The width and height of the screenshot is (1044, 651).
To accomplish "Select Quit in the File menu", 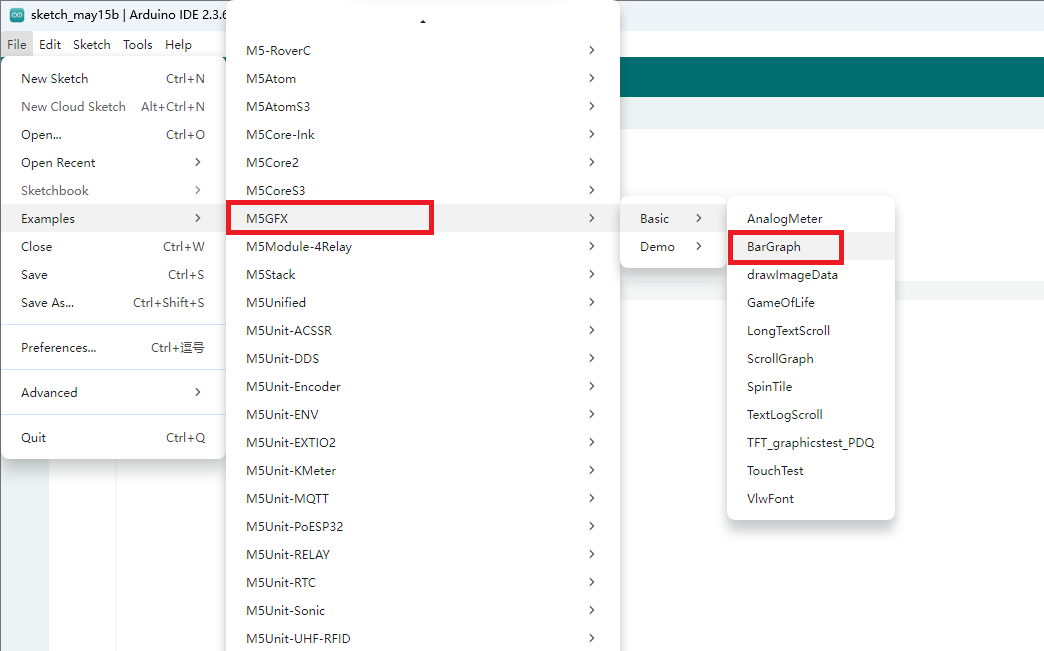I will pos(113,437).
